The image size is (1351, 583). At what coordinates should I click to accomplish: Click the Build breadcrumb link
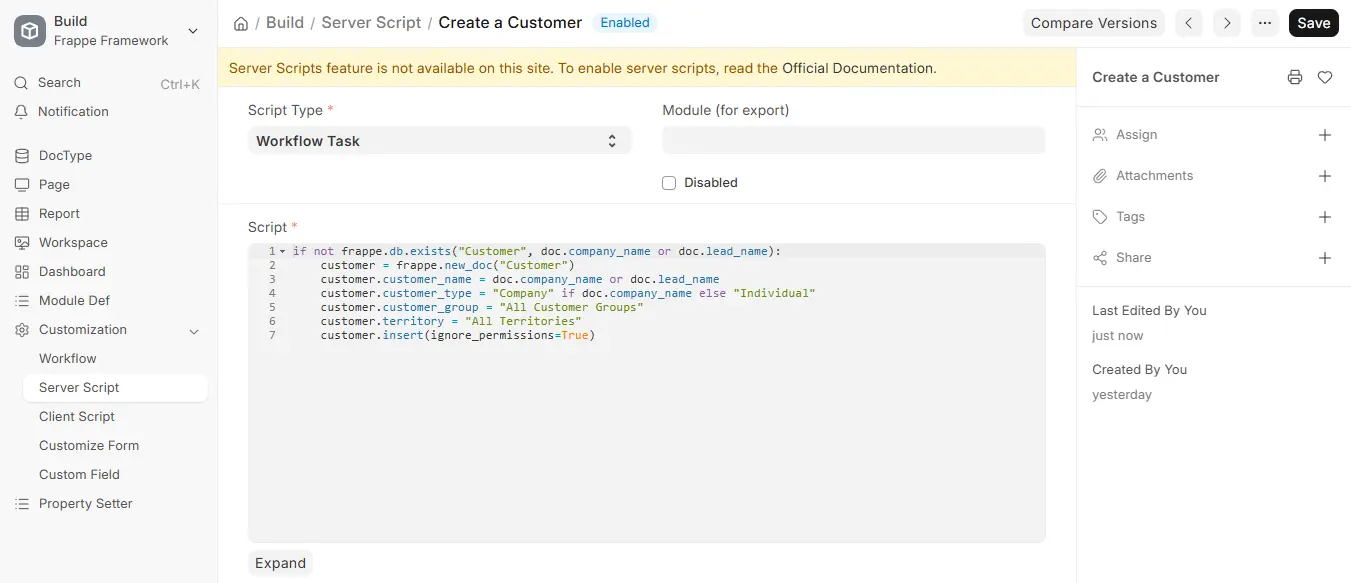coord(285,22)
